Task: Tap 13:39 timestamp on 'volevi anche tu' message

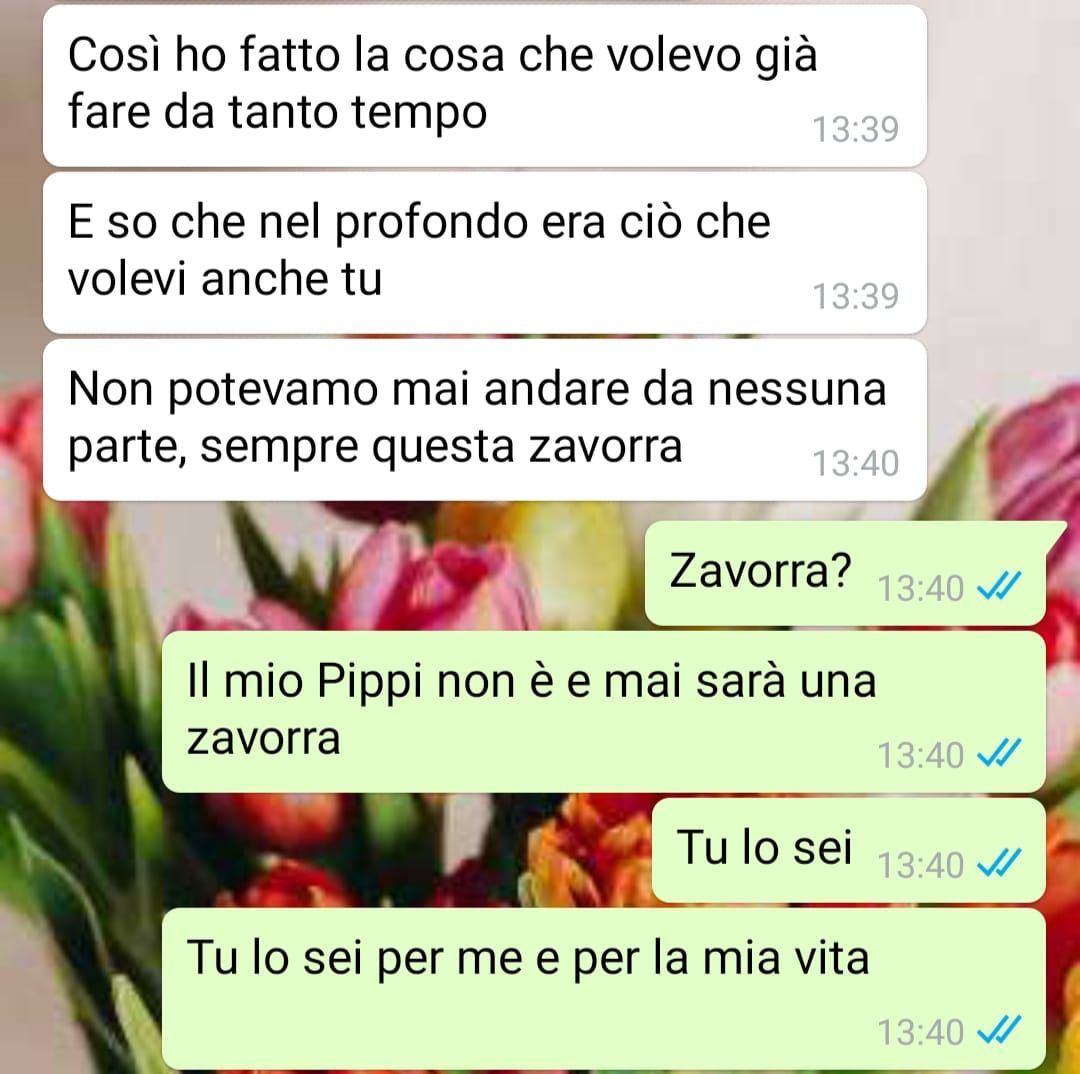Action: [x=855, y=296]
